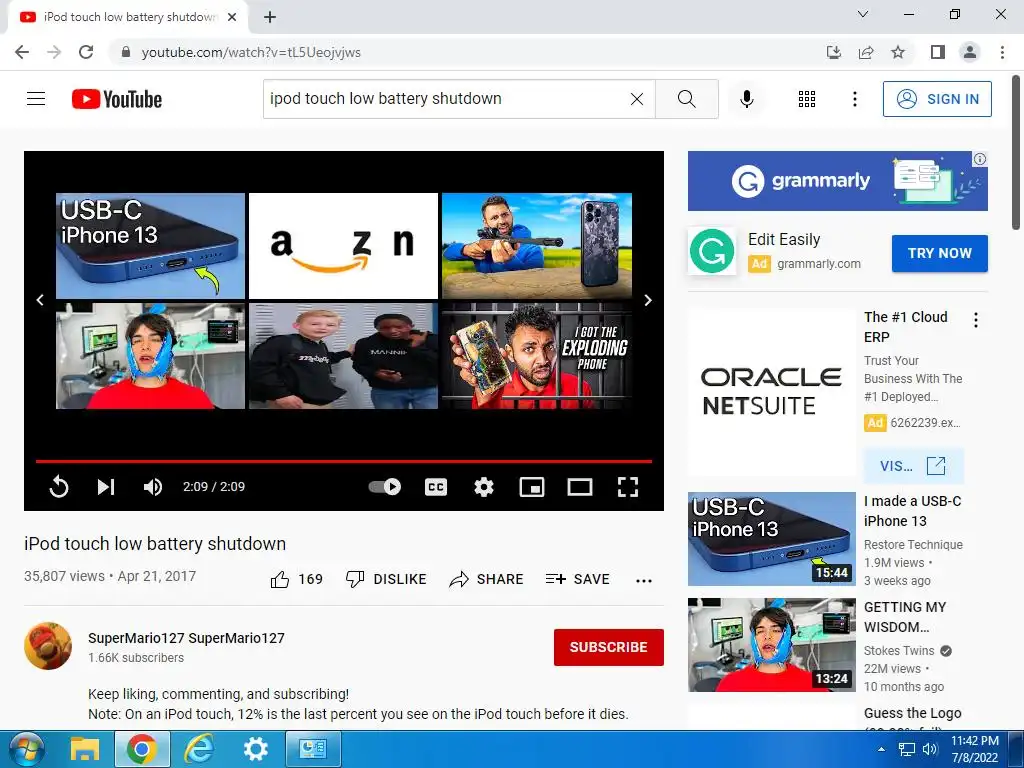Toggle closed captions CC button
This screenshot has width=1024, height=768.
[436, 487]
